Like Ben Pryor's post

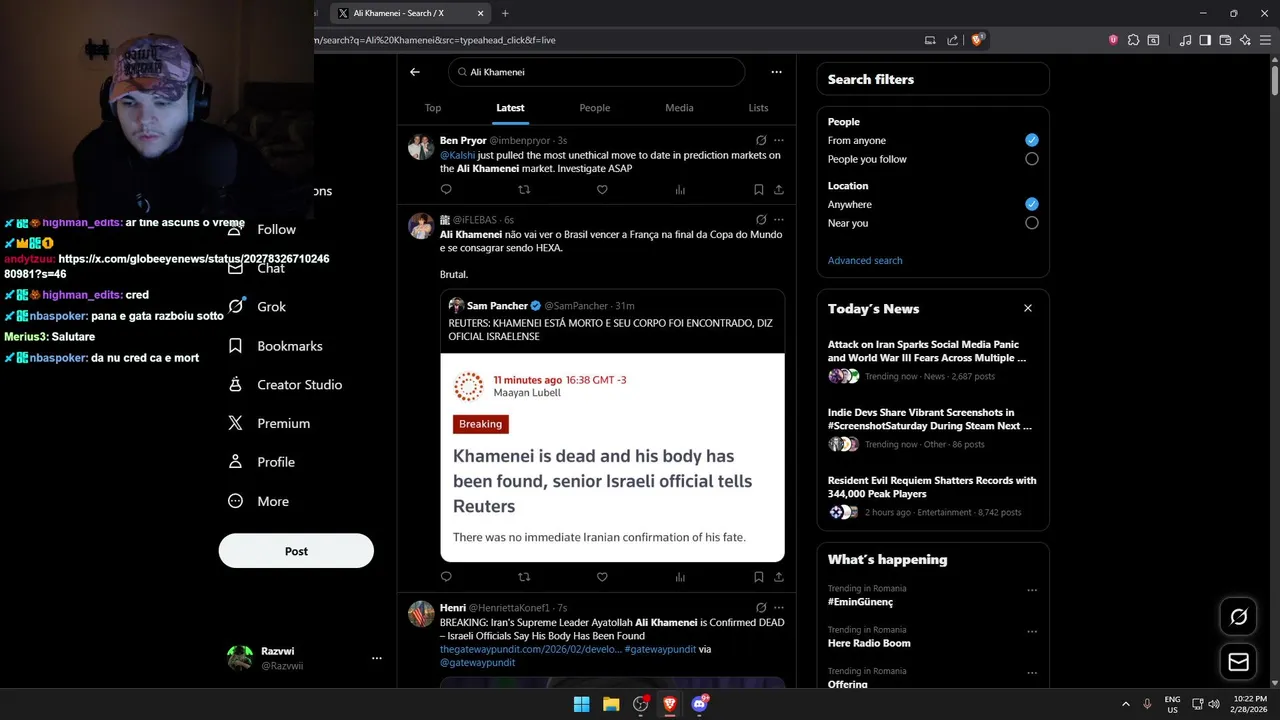(602, 189)
